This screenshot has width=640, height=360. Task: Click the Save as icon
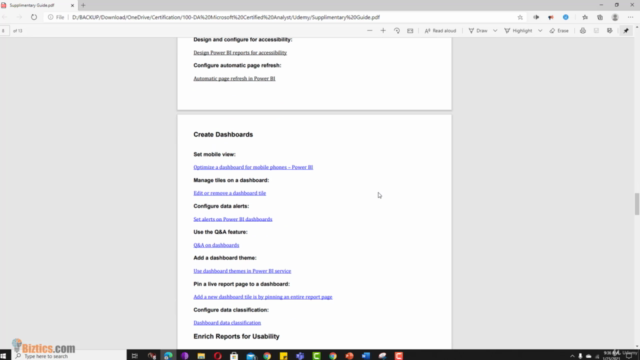pos(610,31)
